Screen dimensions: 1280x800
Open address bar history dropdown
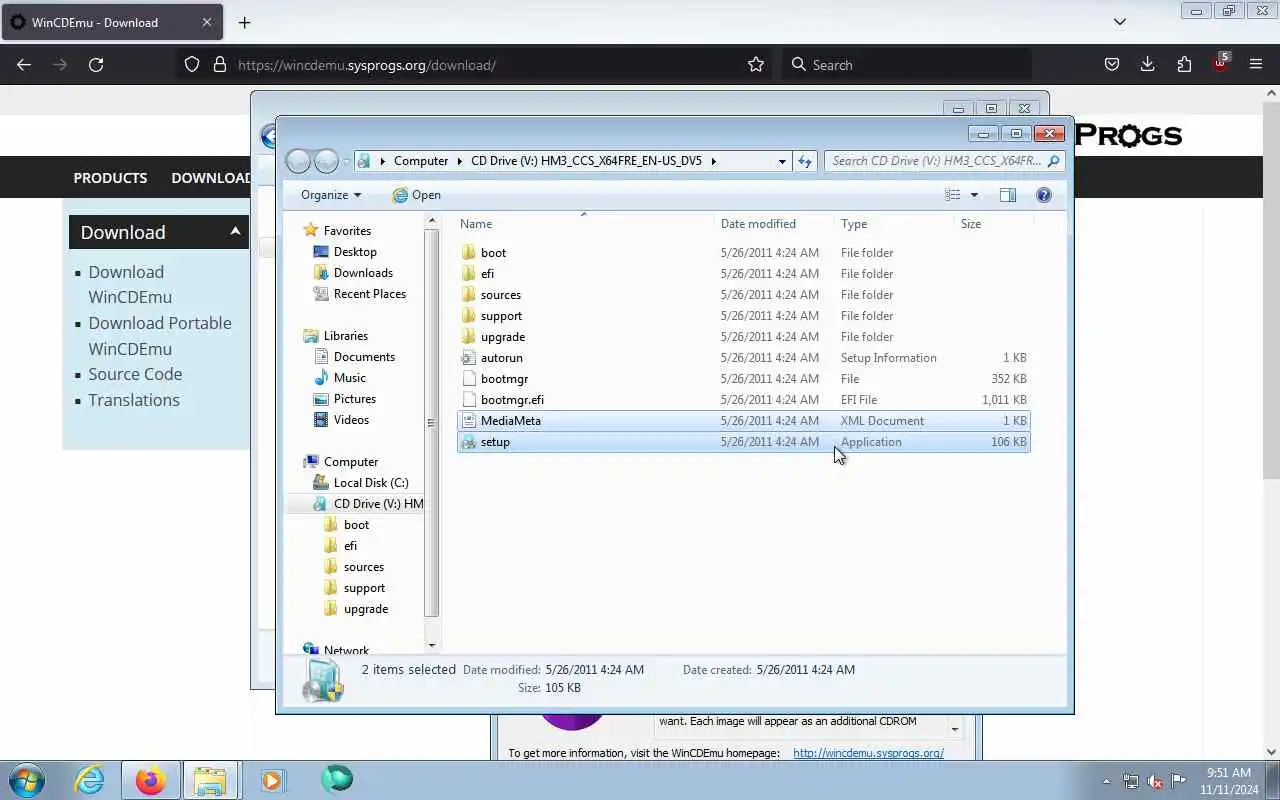coord(782,161)
